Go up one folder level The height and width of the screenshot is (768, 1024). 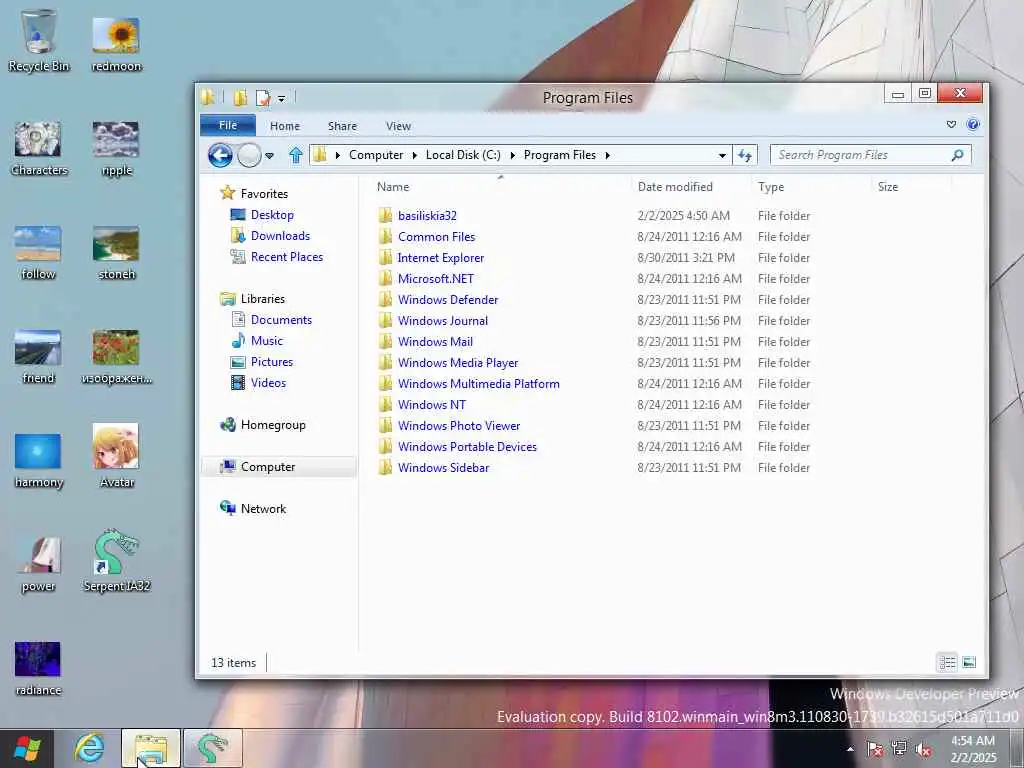(x=296, y=155)
